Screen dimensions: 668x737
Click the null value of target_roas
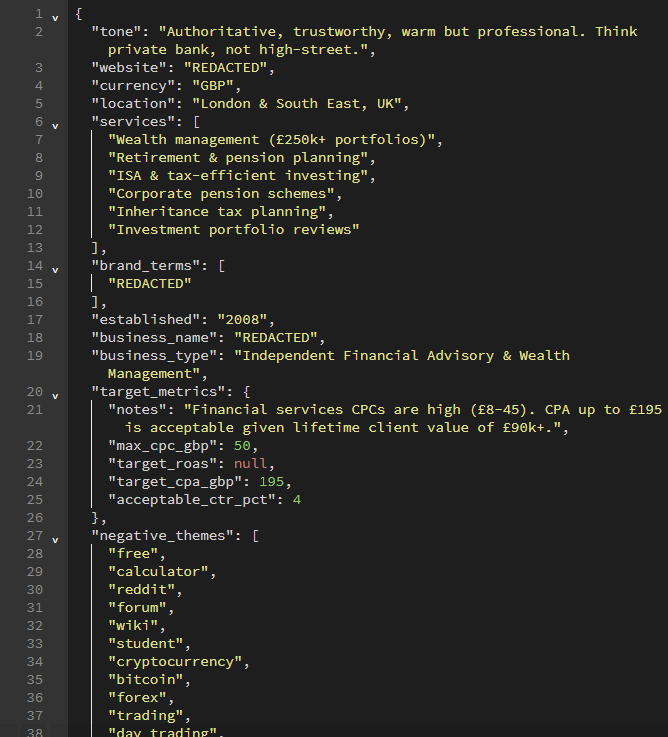pos(250,464)
